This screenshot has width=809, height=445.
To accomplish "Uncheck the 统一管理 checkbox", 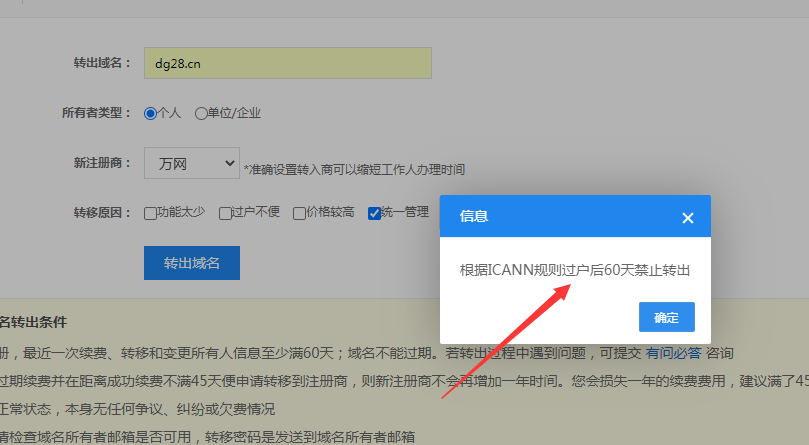I will [x=374, y=212].
